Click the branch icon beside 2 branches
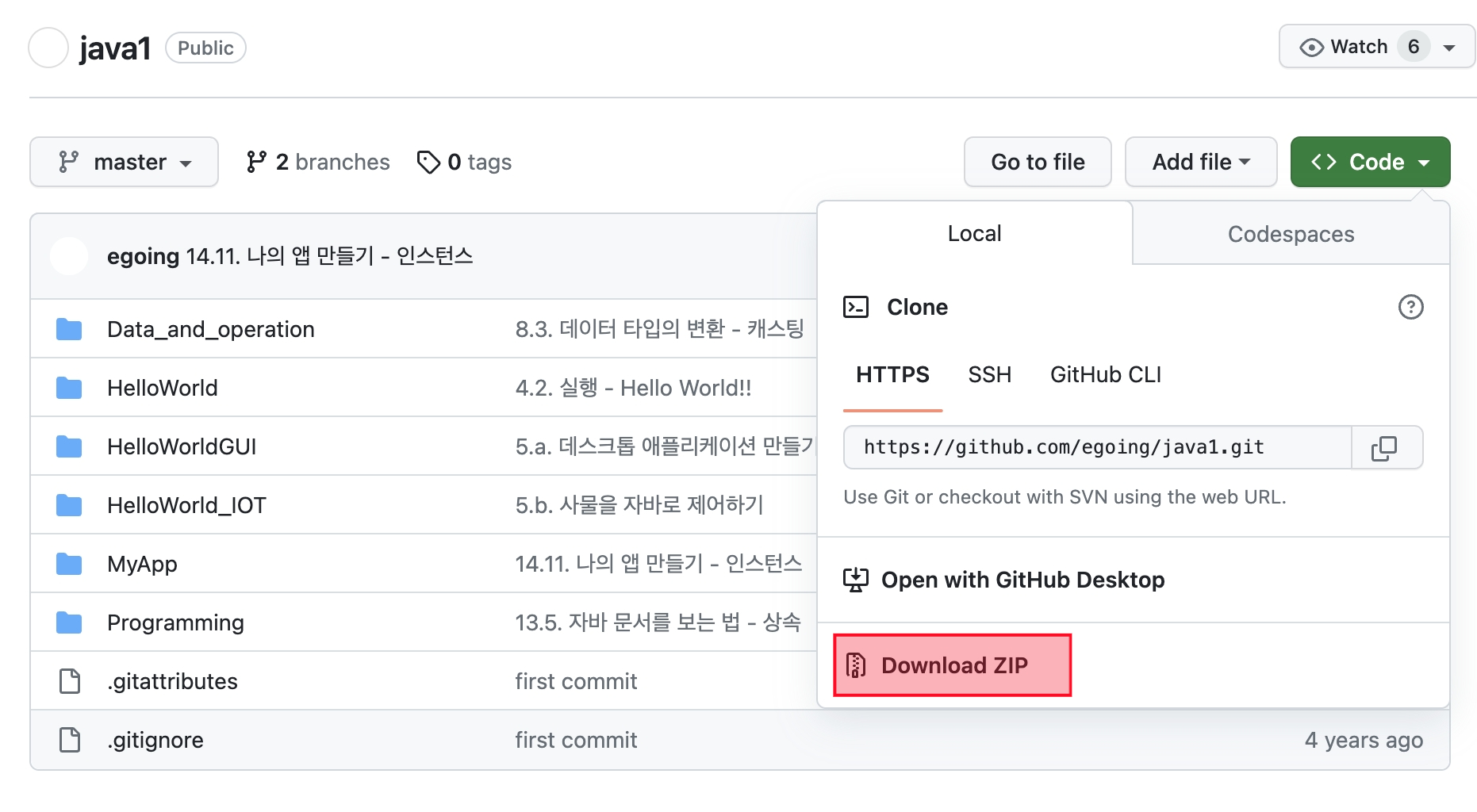This screenshot has width=1477, height=812. (255, 162)
